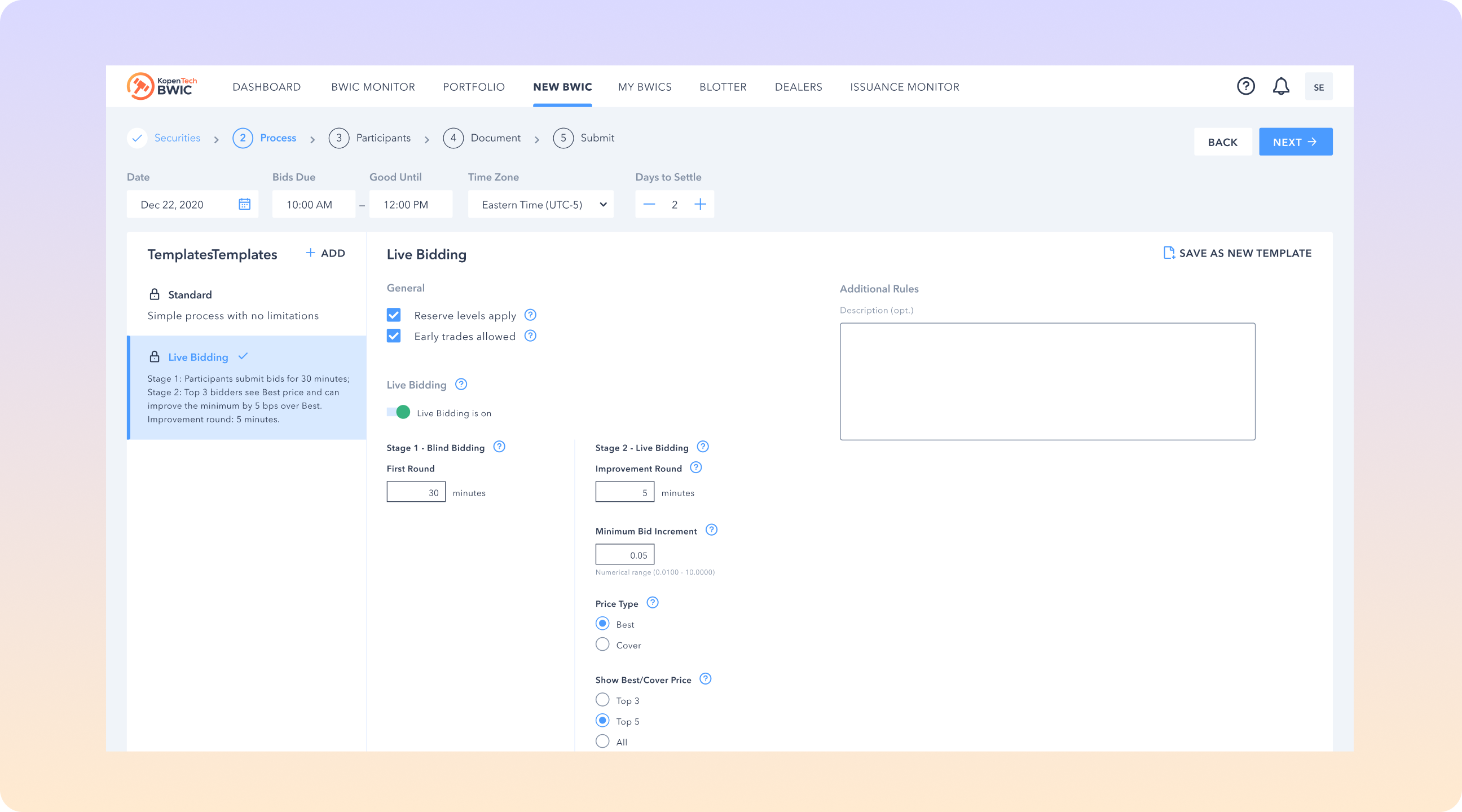Click the NEXT button
1462x812 pixels.
pyautogui.click(x=1295, y=142)
